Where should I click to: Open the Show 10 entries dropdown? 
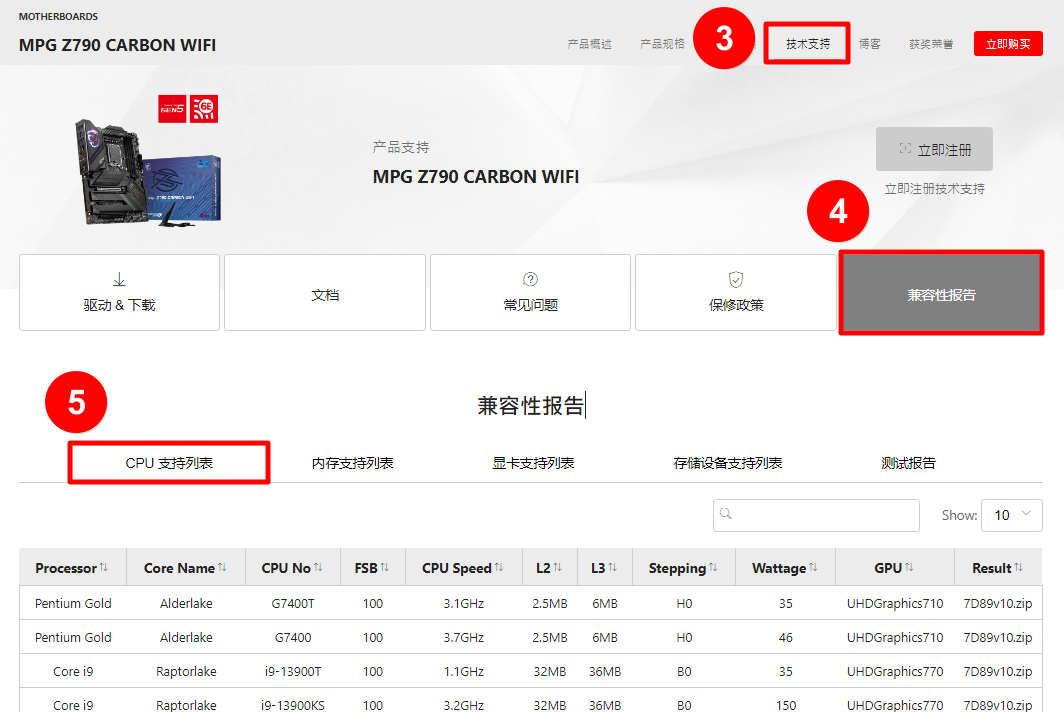[x=1011, y=515]
